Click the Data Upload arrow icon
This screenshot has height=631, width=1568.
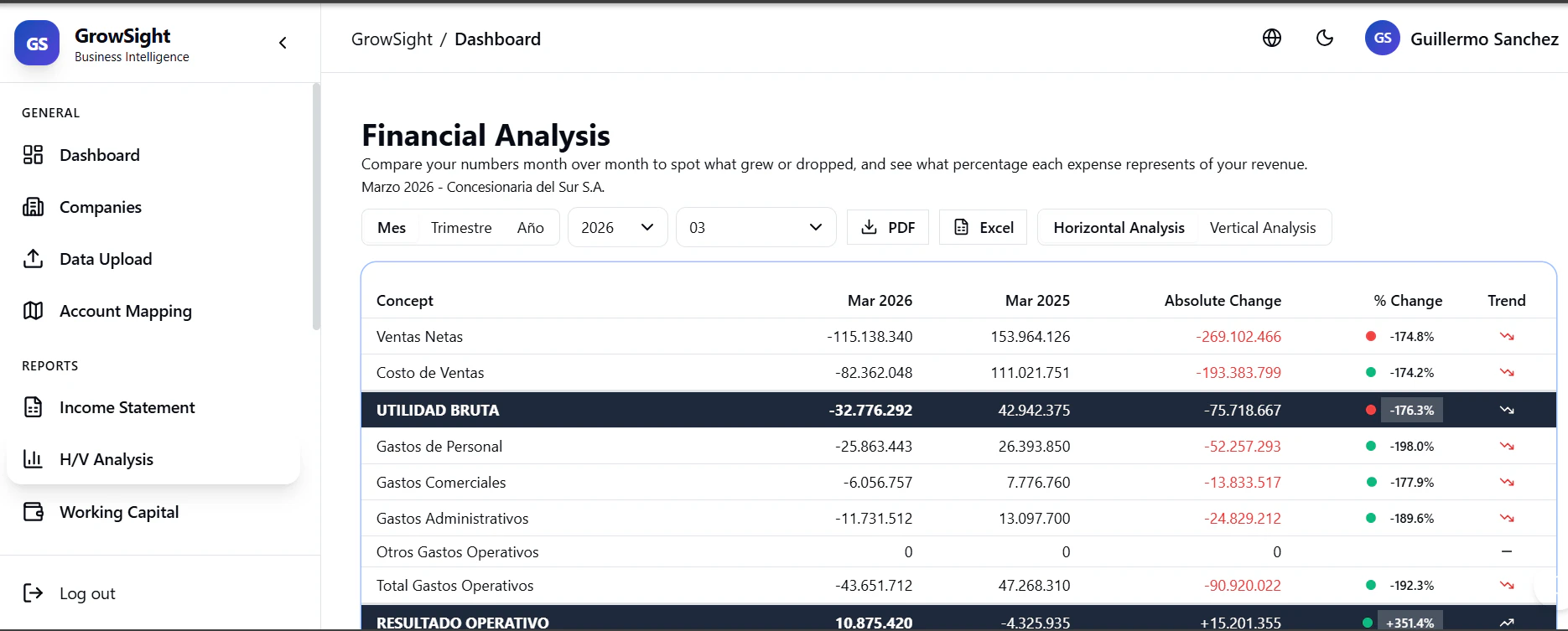coord(33,259)
